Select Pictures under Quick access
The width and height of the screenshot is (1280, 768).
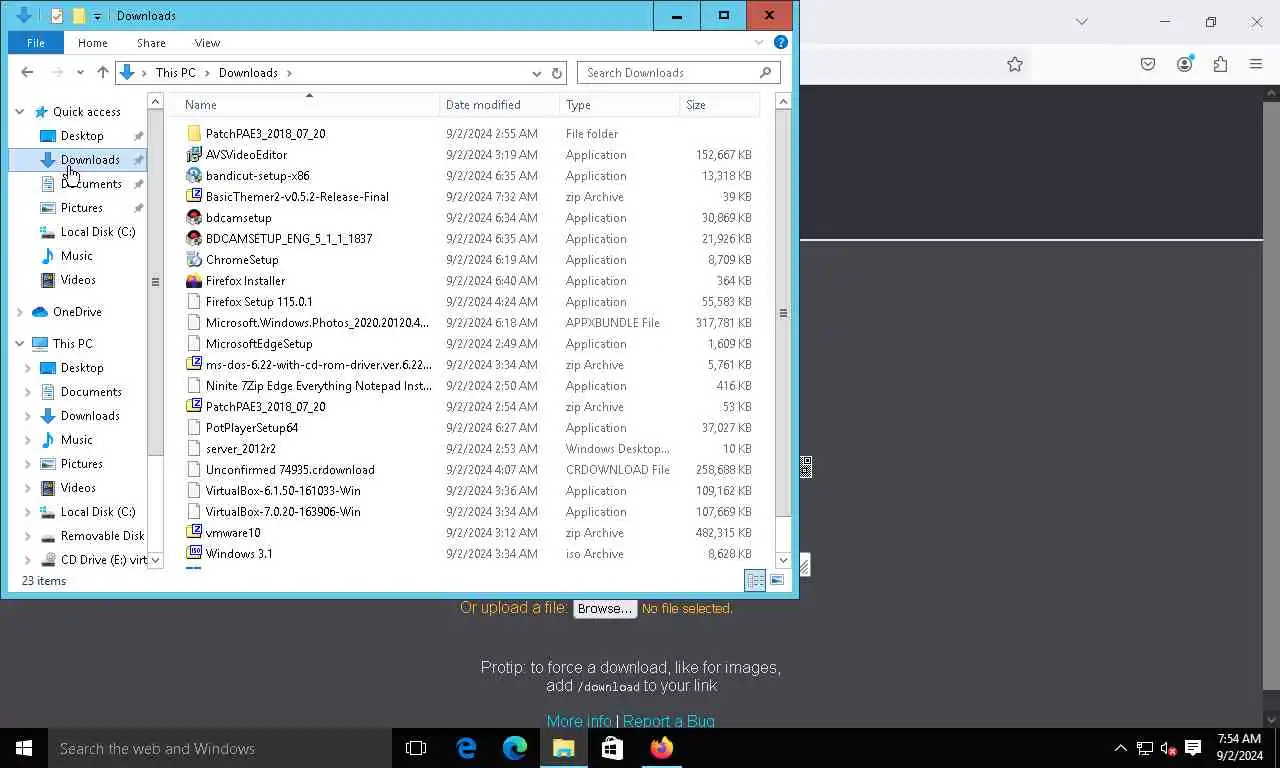click(x=81, y=208)
